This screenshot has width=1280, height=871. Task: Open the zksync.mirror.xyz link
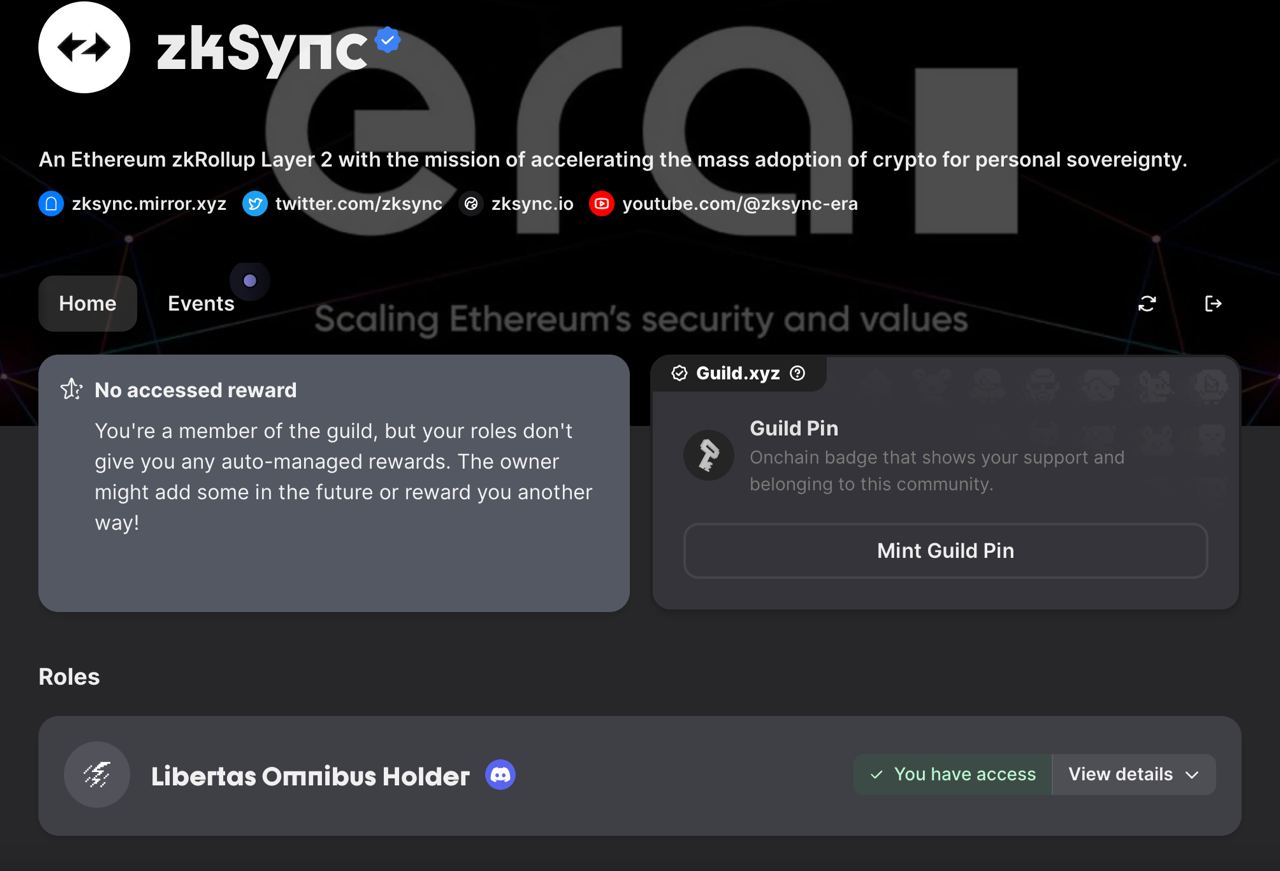[149, 204]
